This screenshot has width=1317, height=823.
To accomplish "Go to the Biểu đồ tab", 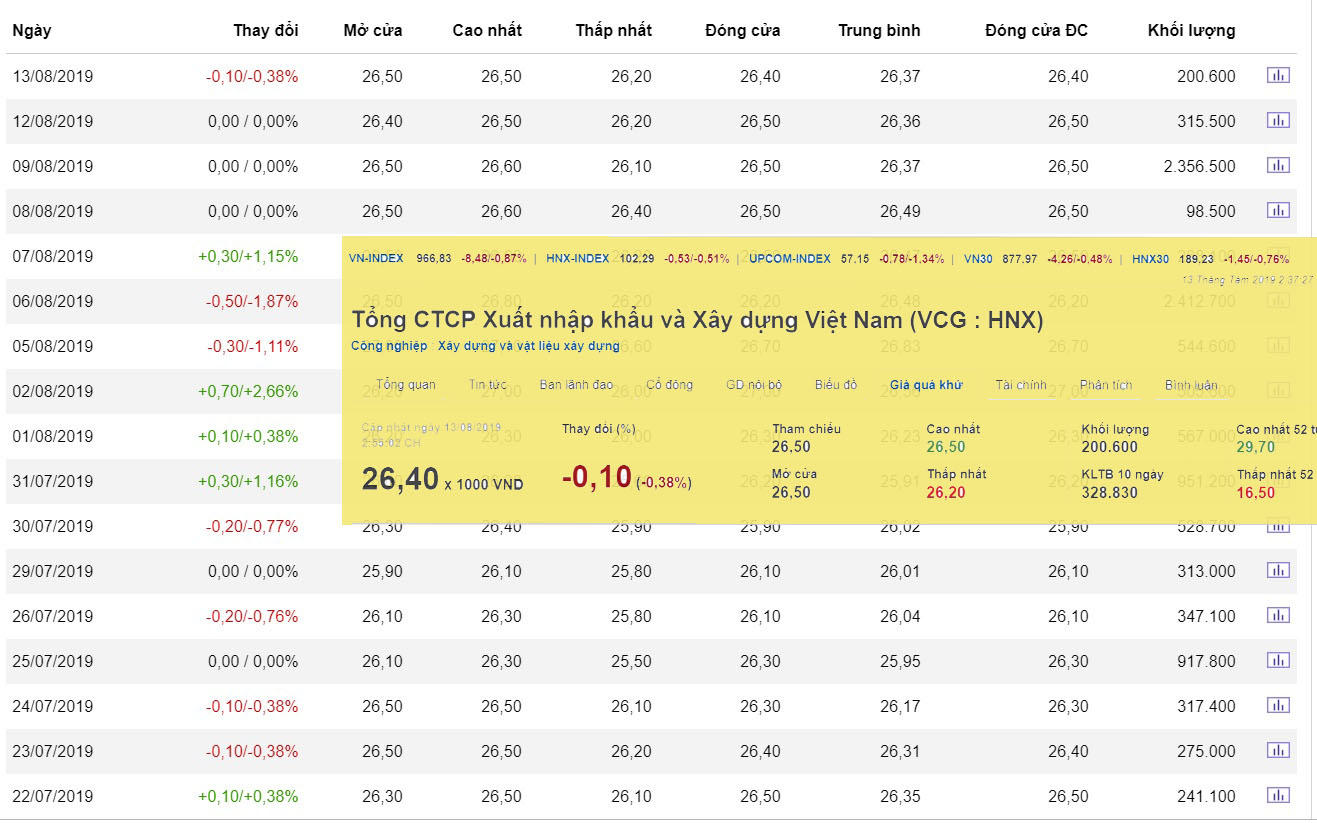I will [x=835, y=385].
